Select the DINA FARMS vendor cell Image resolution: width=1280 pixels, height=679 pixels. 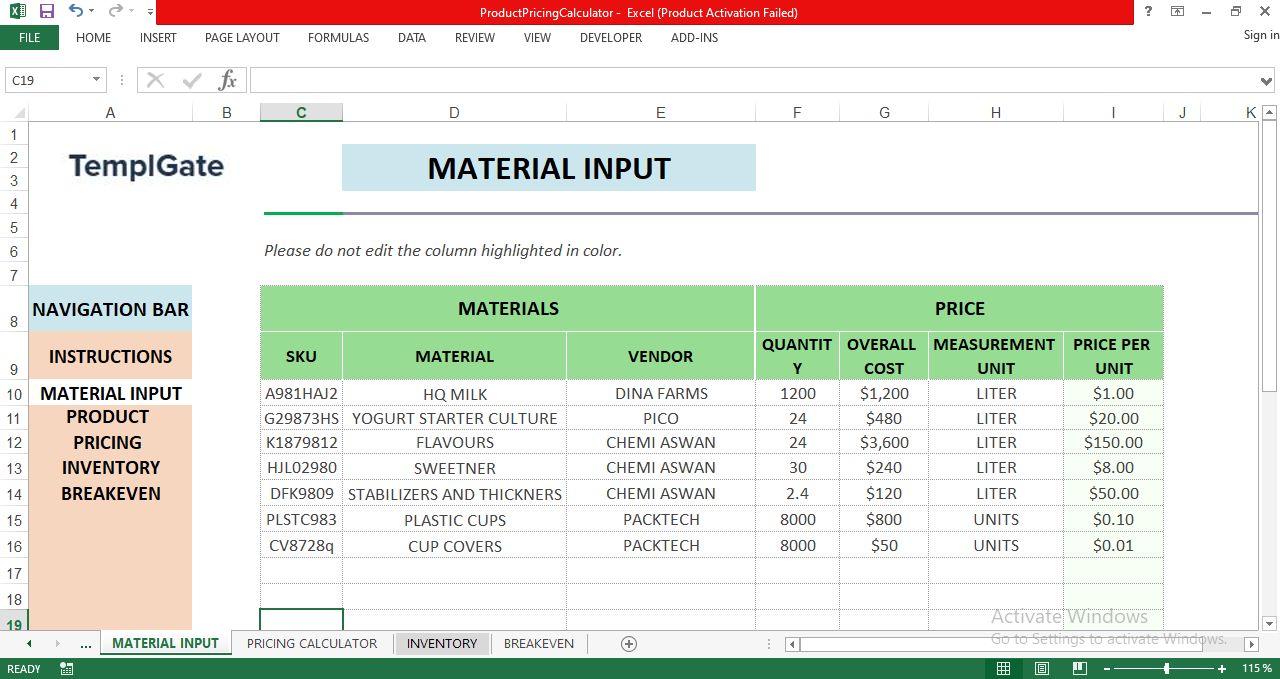point(661,393)
